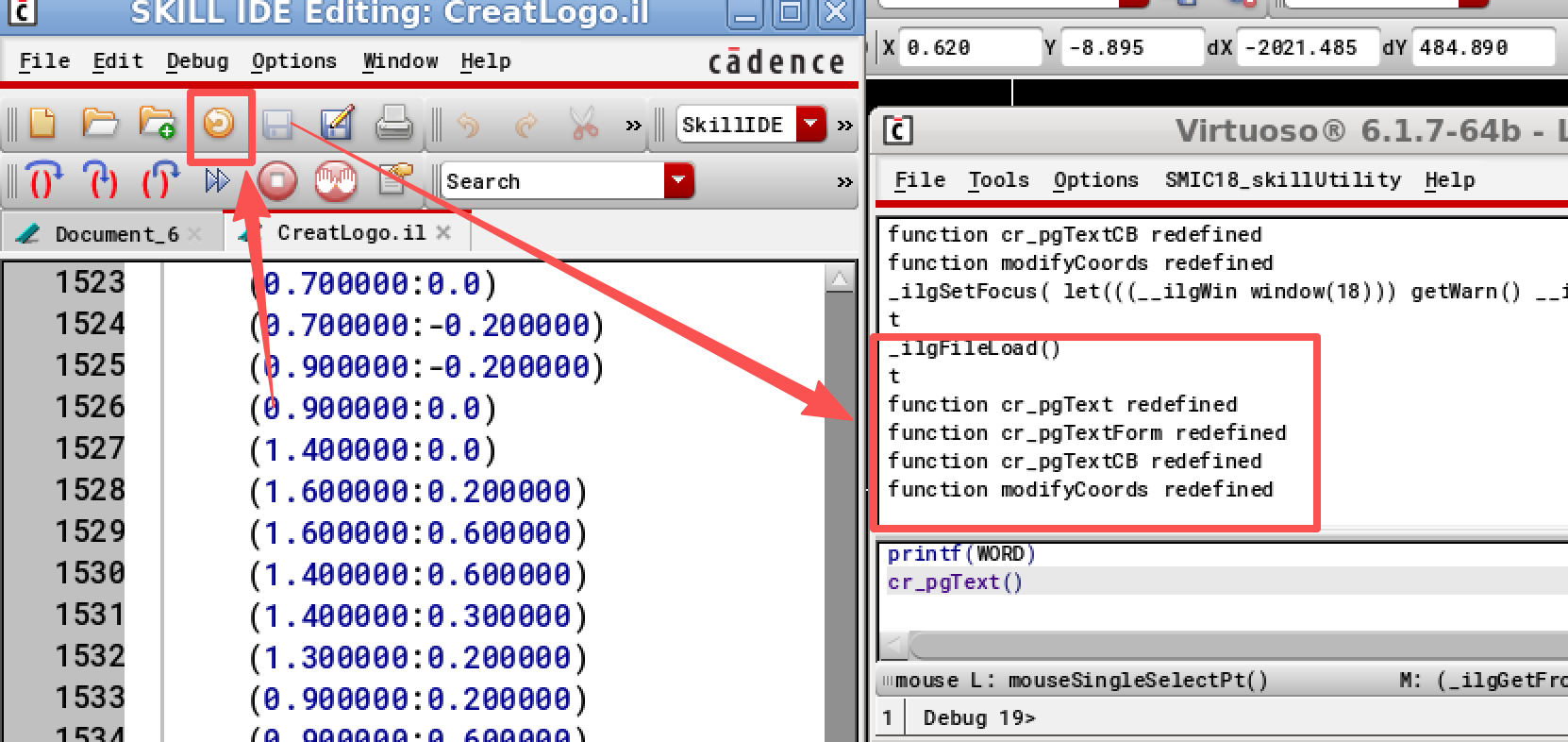Open SKILL IDE Debug menu
The width and height of the screenshot is (1568, 742).
click(197, 61)
